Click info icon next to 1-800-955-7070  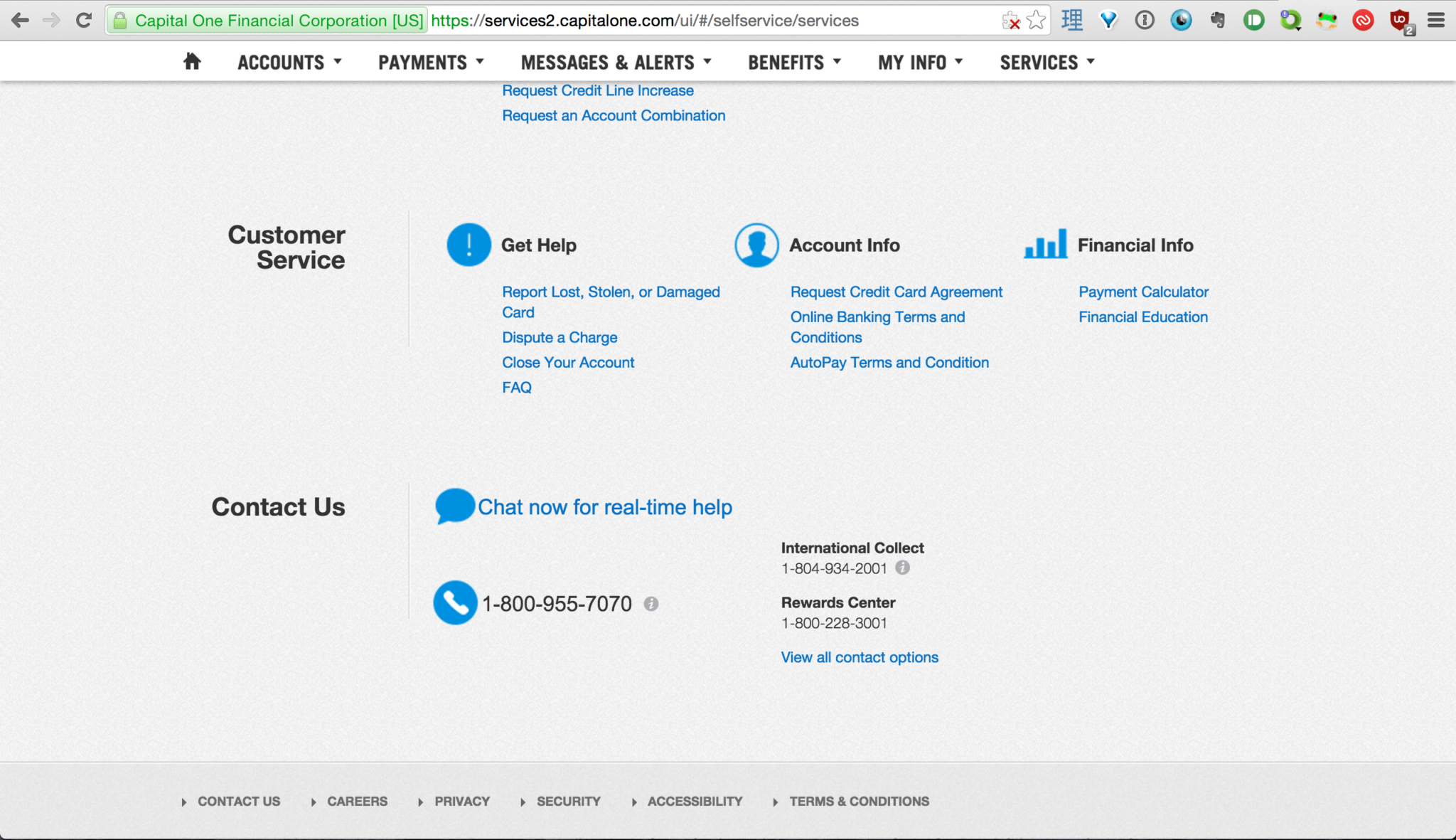click(651, 604)
